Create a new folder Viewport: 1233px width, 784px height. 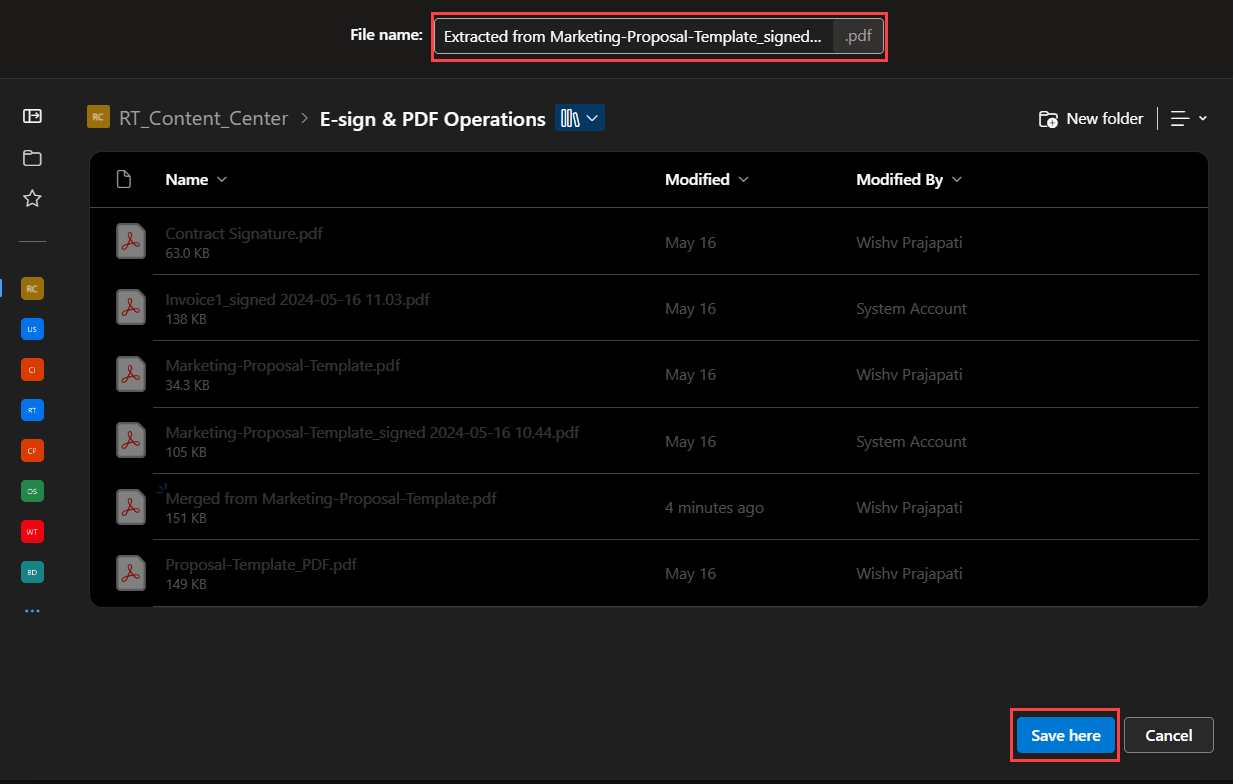pyautogui.click(x=1090, y=118)
